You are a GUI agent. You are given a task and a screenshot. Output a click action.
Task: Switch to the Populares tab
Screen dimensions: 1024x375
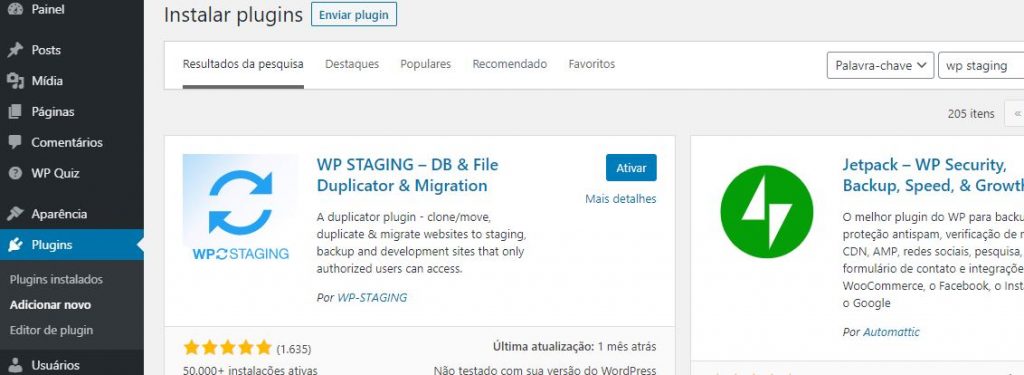coord(426,64)
